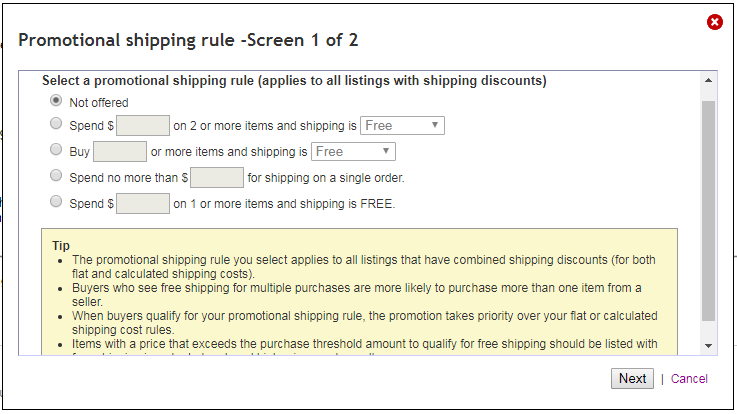Focus the amount field before "on 2 or more items"

pos(143,125)
